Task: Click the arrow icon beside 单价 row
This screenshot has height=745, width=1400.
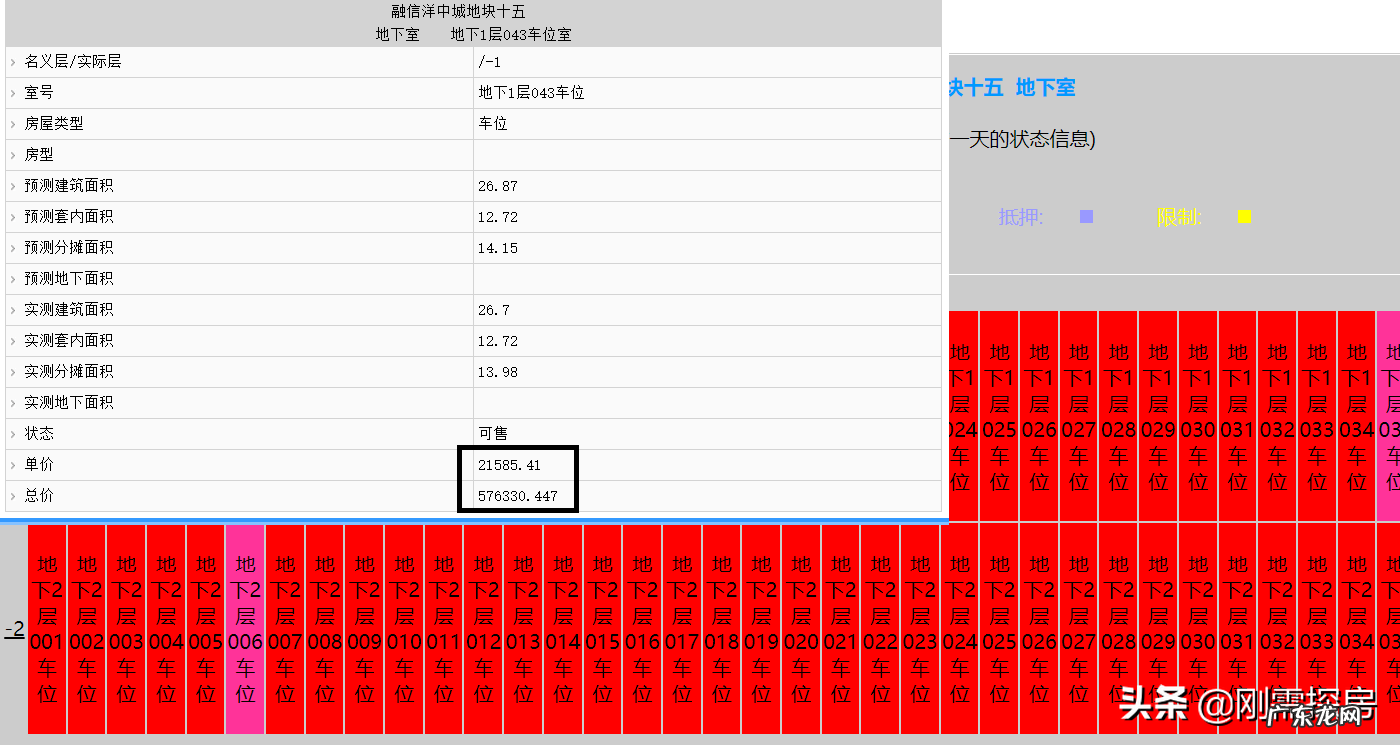Action: pyautogui.click(x=12, y=464)
